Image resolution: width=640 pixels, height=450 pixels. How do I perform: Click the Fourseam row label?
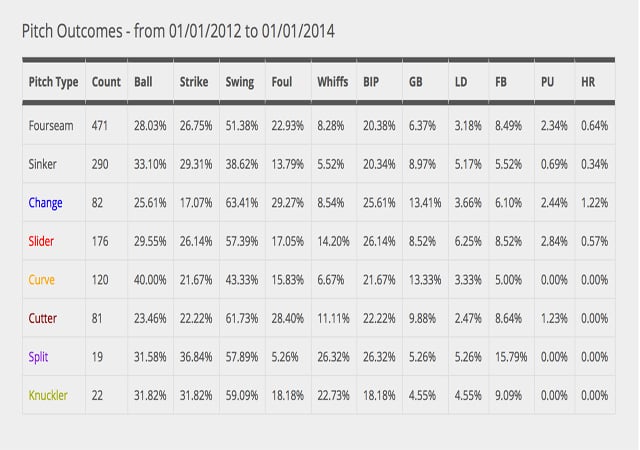pos(51,126)
